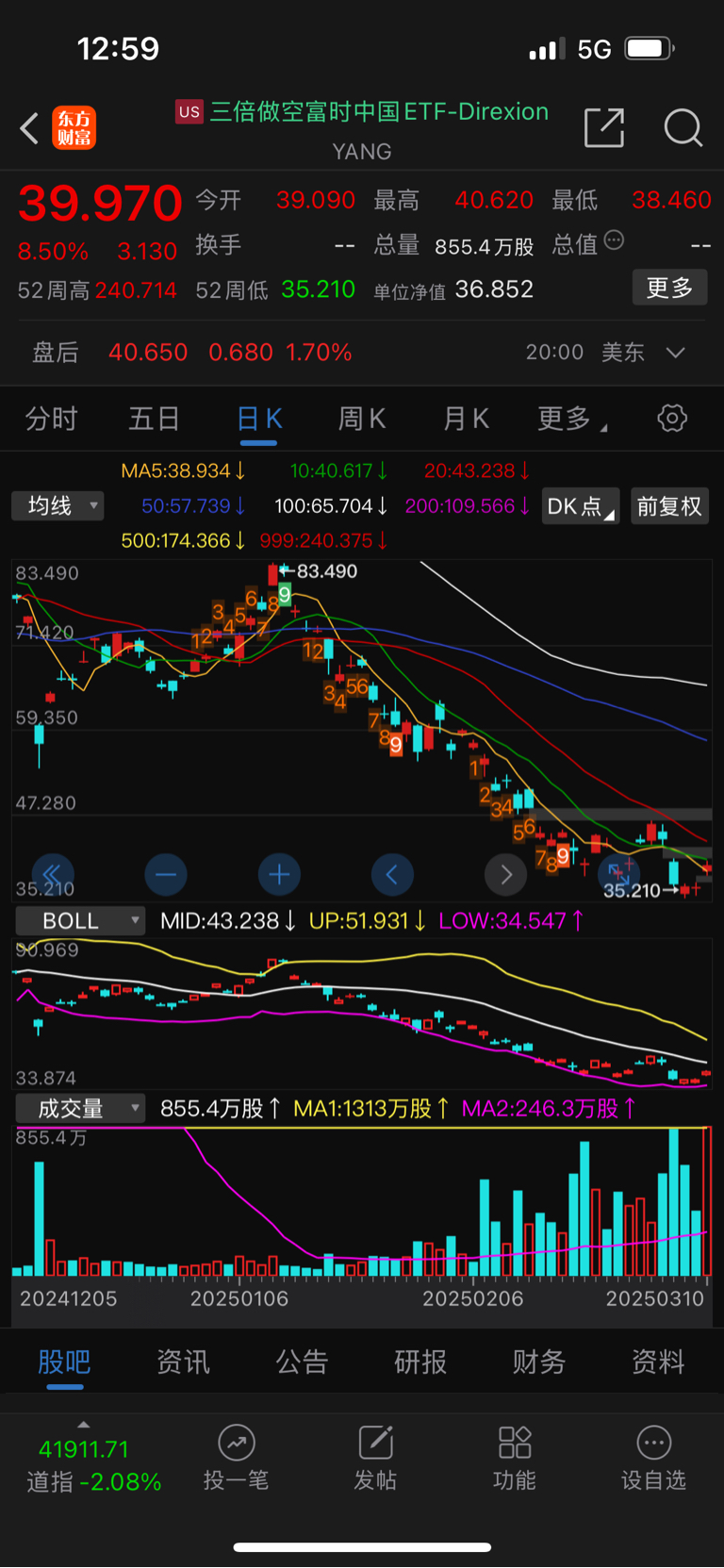Tap the 999:240.375 moving average value

[x=323, y=541]
